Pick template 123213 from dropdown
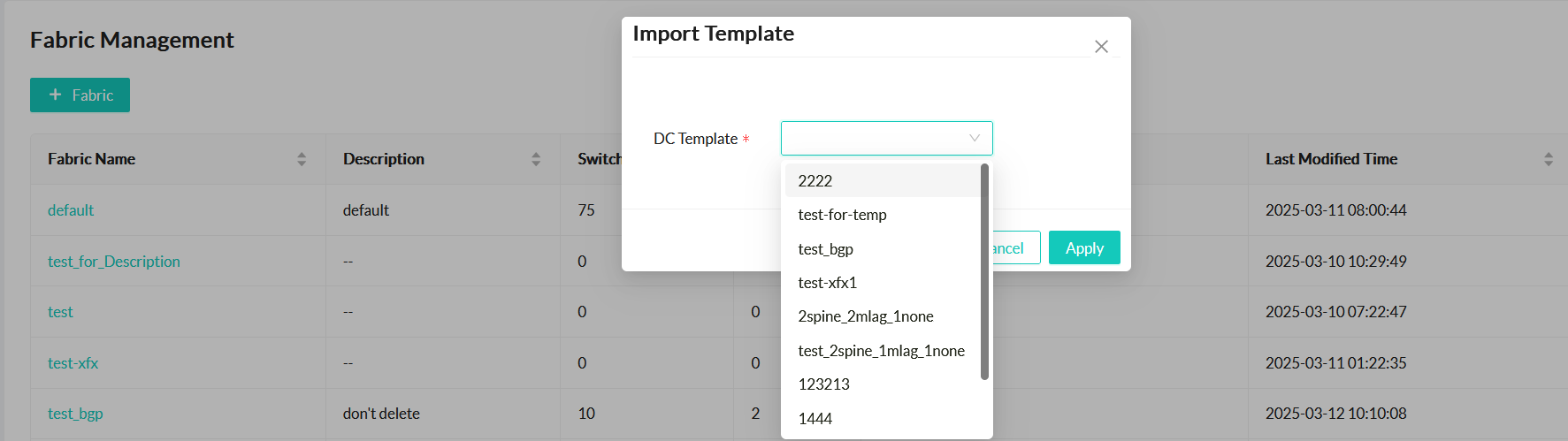 coord(823,384)
